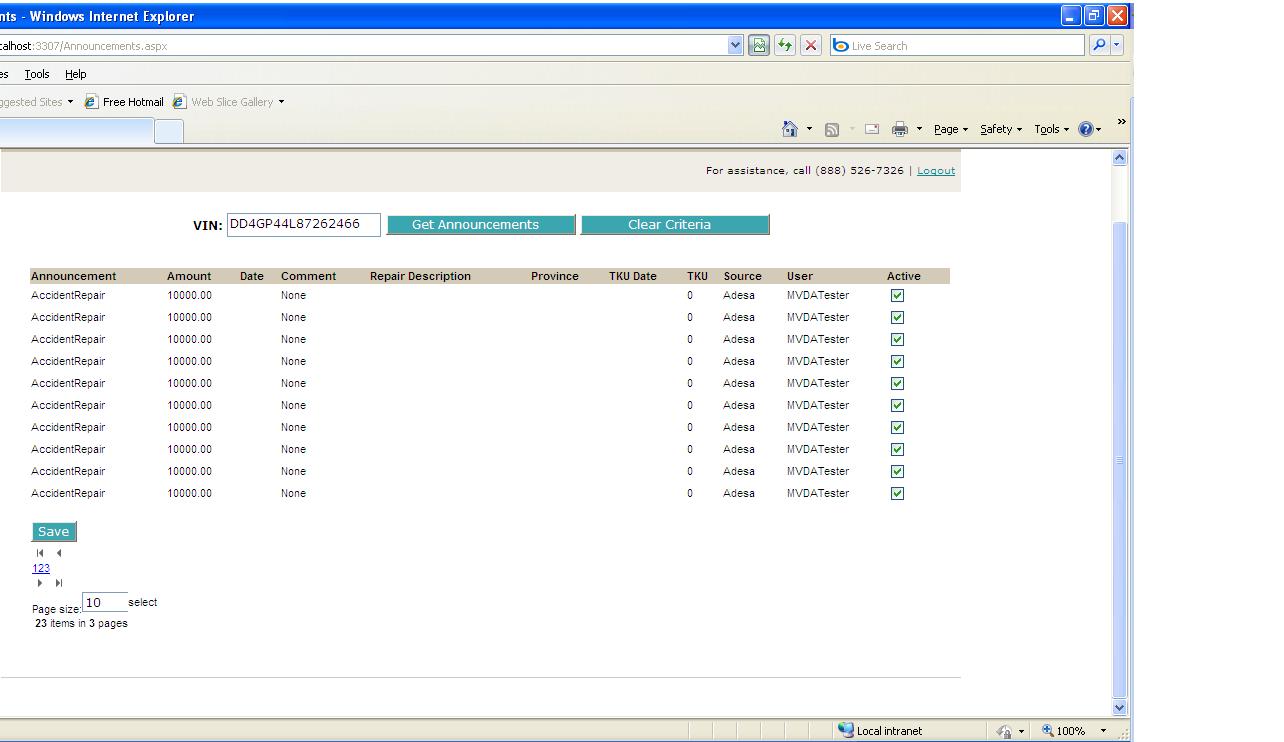Viewport: 1284px width, 742px height.
Task: Toggle Active checkbox in seventh AccidentRepair row
Action: (897, 427)
